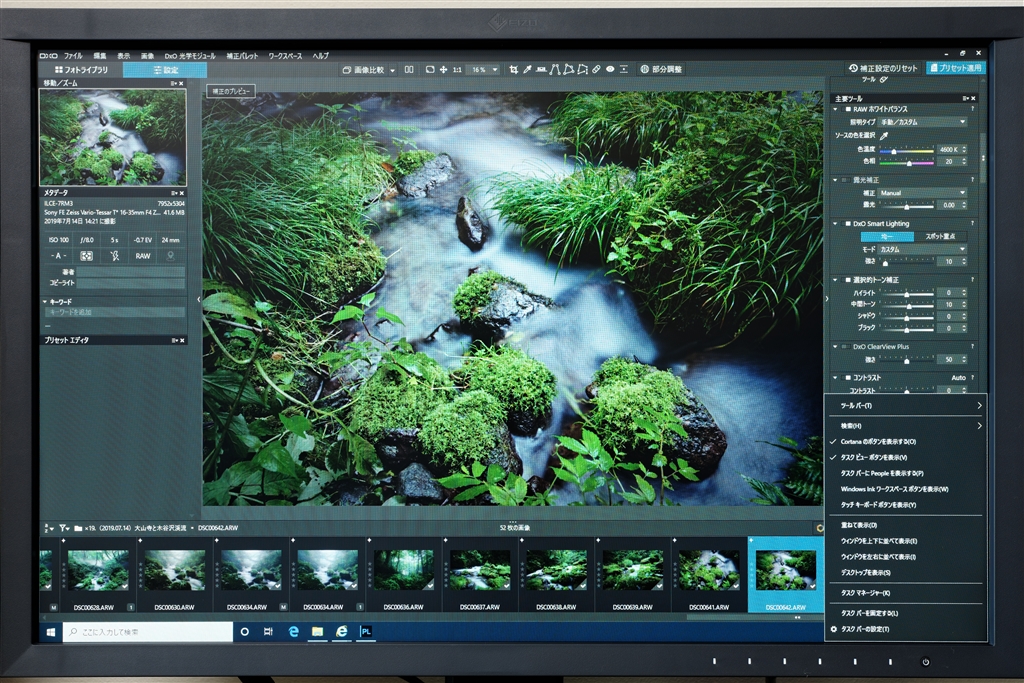
Task: Choose タスク マネージャー from context menu
Action: [x=865, y=593]
